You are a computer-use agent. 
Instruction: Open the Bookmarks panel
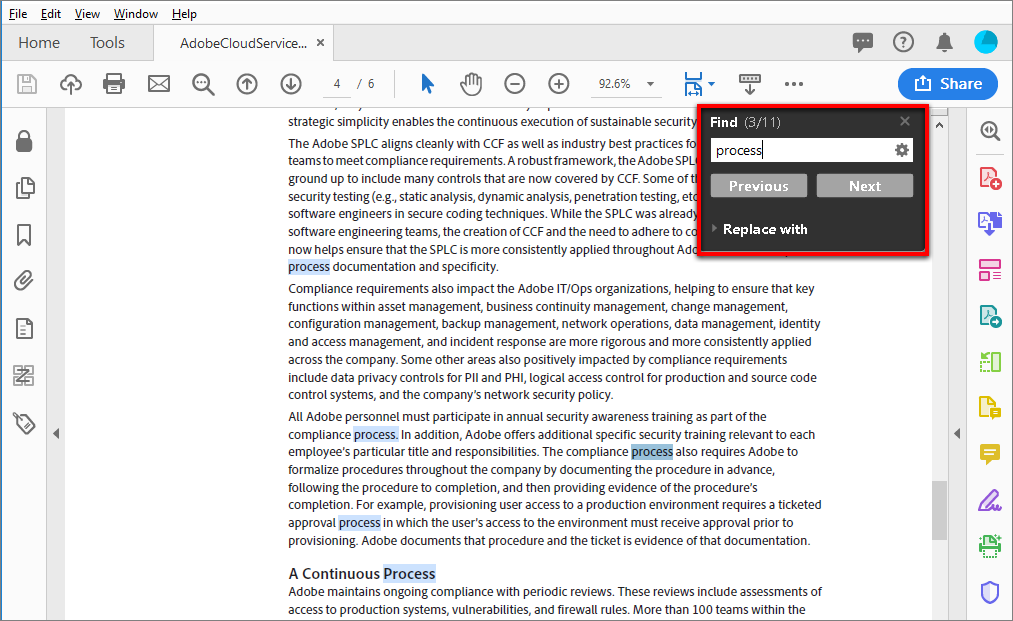(x=24, y=235)
